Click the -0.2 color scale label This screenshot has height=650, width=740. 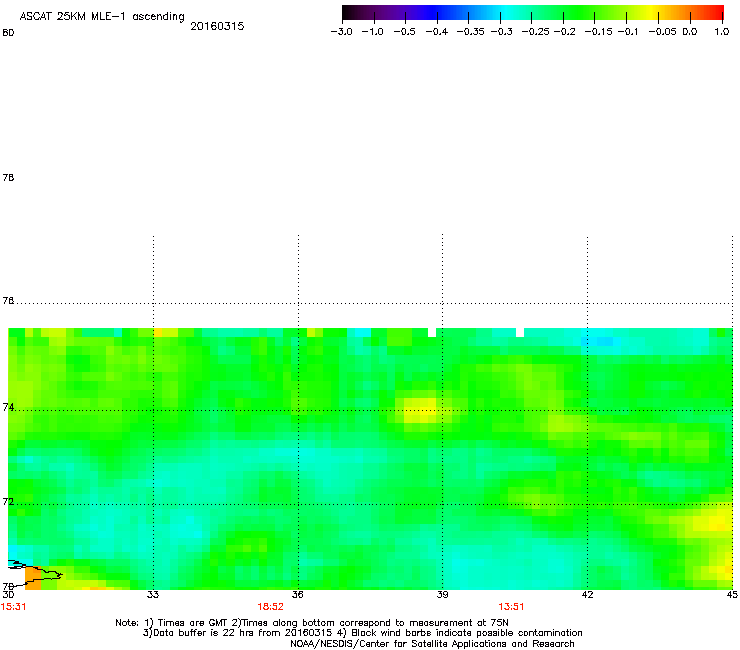tap(564, 32)
